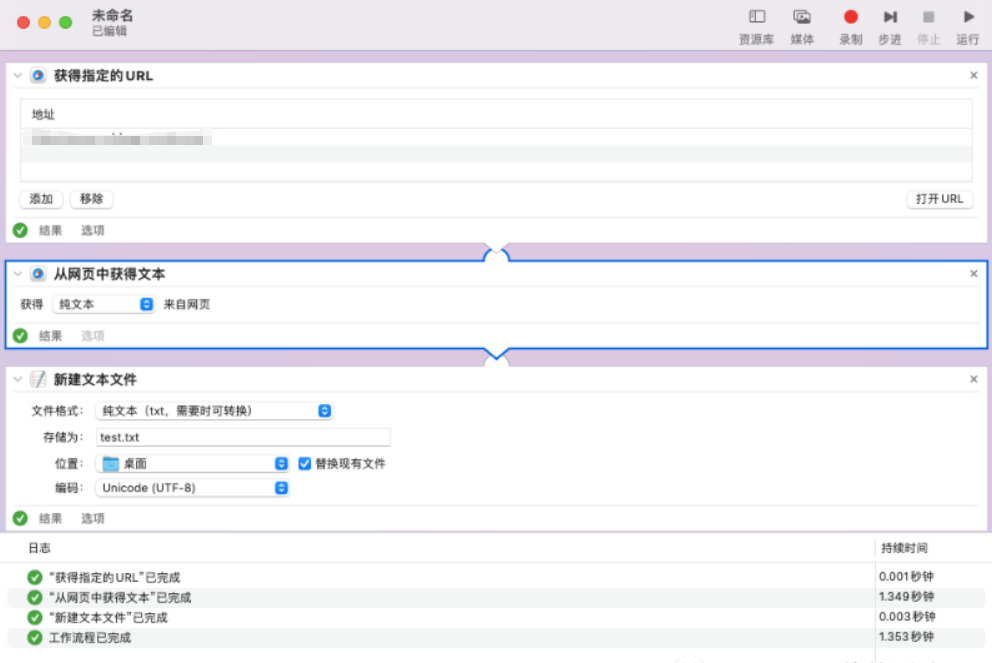Click the 存为 filename field test.txt

click(243, 437)
